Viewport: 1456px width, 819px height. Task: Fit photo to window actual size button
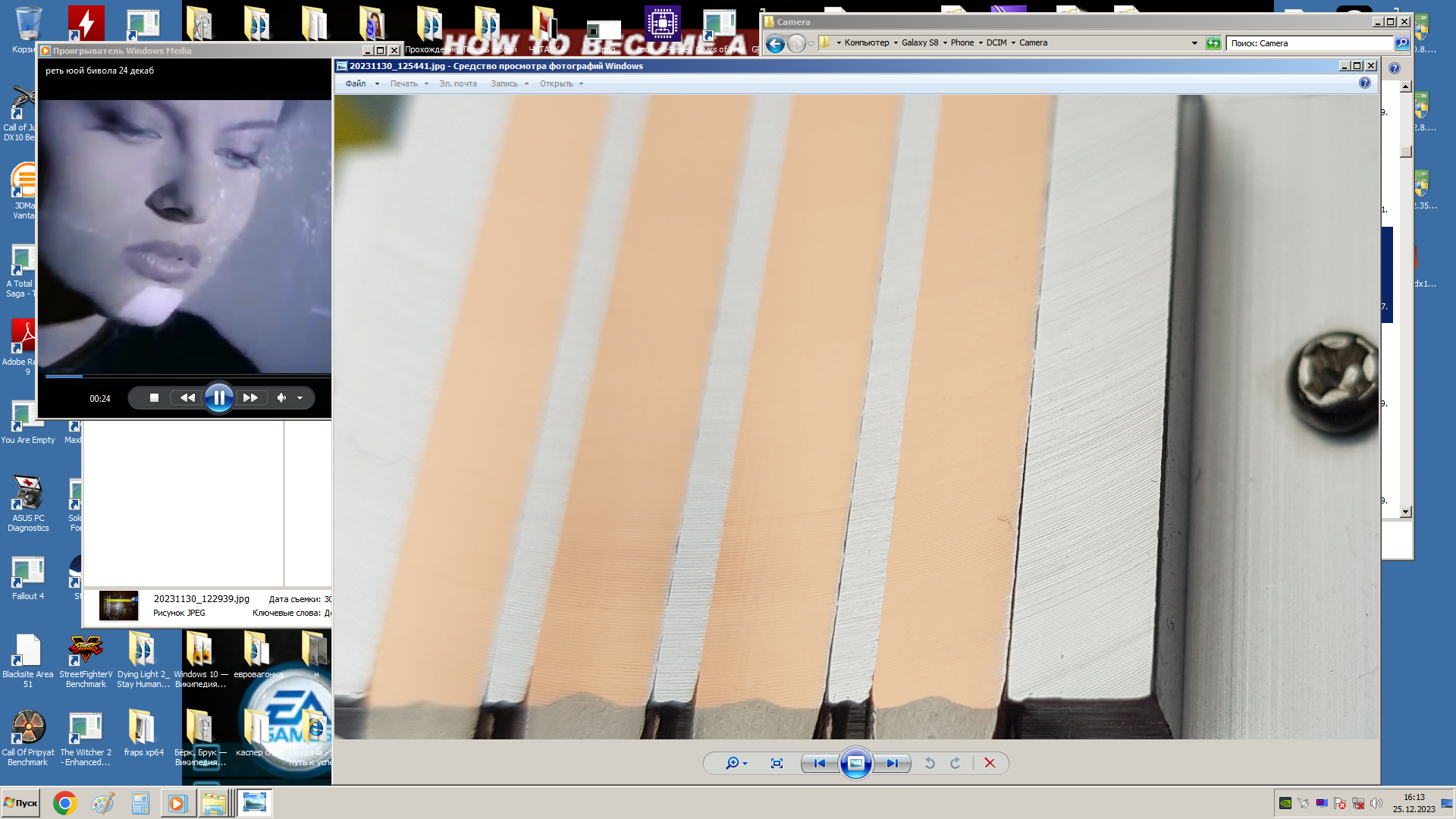pyautogui.click(x=777, y=764)
